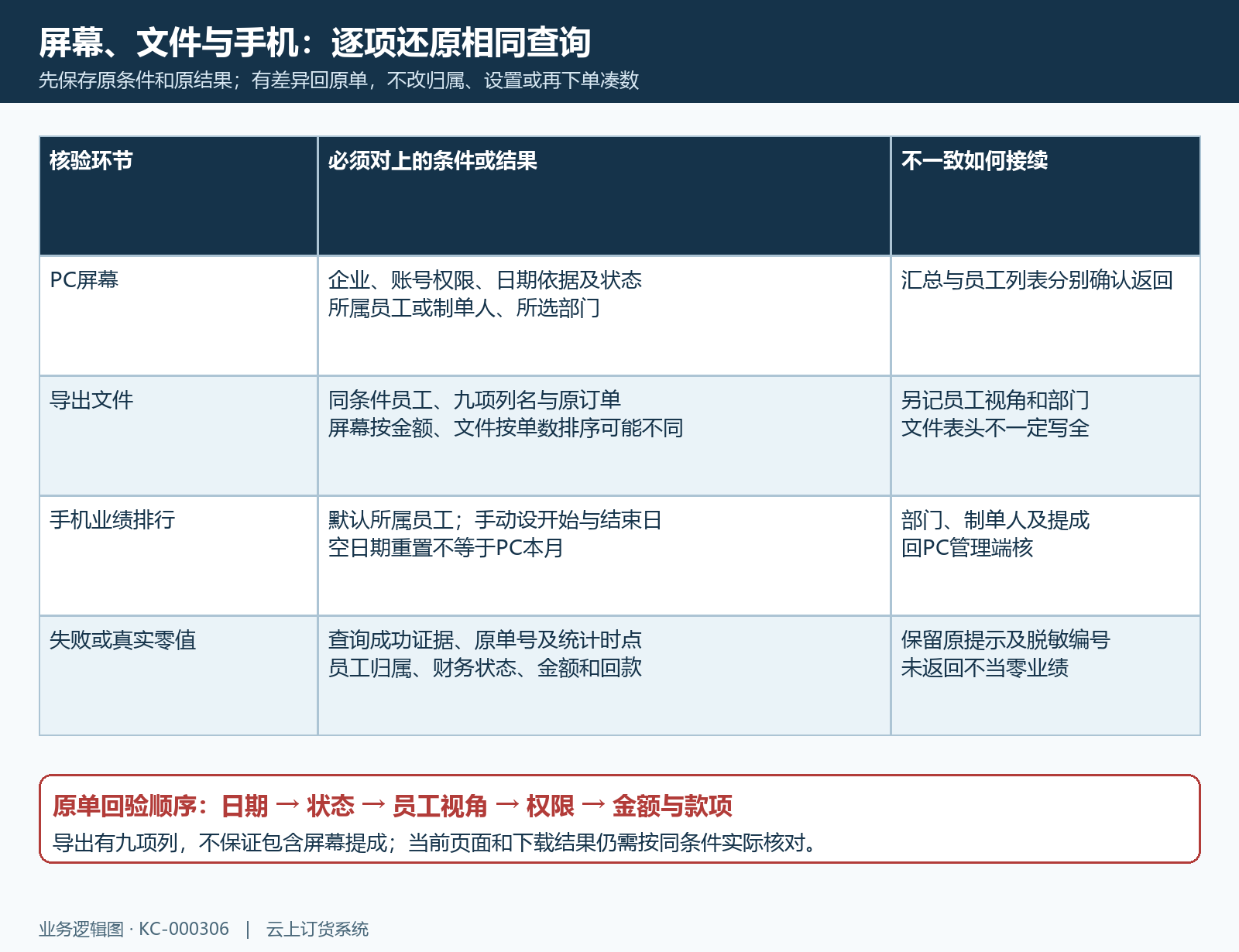
Task: Click the line 未返回不当零业绩
Action: (985, 668)
